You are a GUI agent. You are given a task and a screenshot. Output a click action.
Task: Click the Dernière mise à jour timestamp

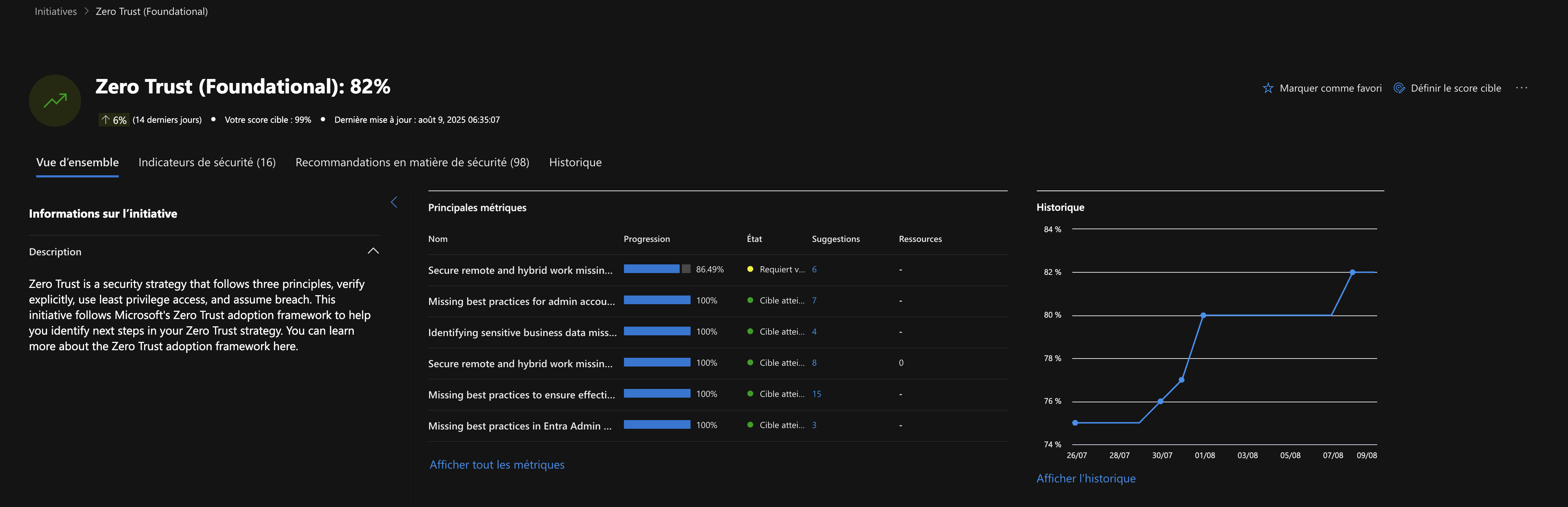click(x=417, y=120)
